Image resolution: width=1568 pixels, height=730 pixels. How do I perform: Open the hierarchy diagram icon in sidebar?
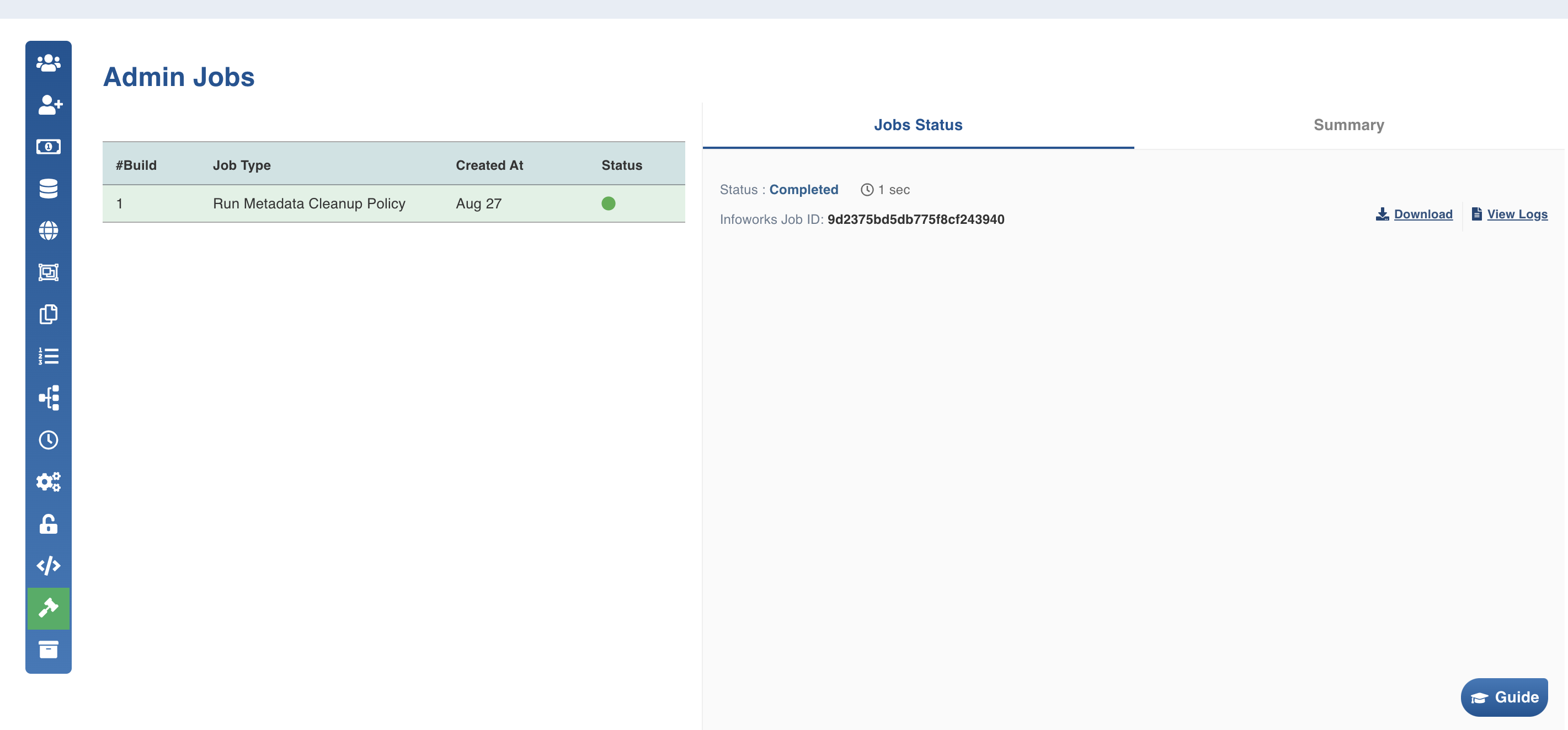tap(49, 398)
